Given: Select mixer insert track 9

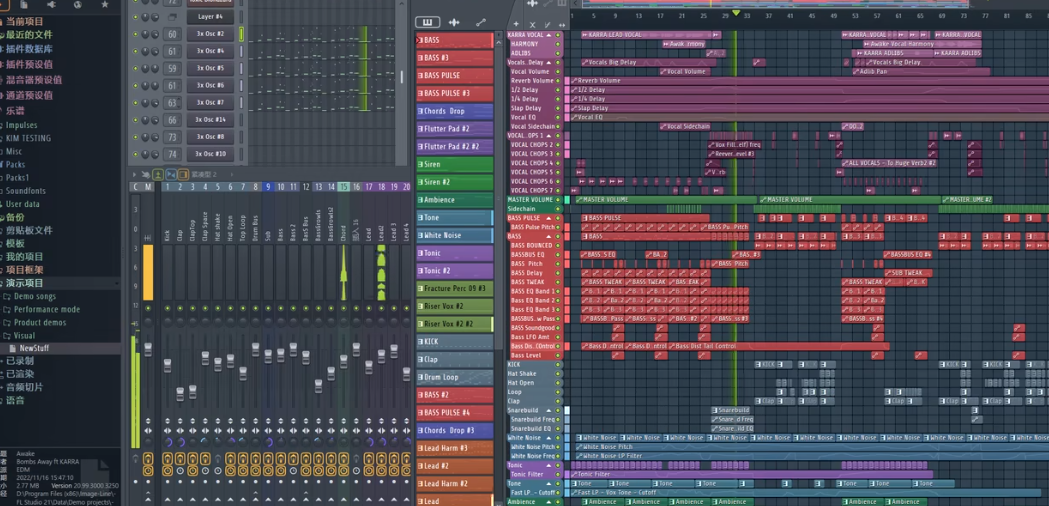Looking at the screenshot, I should (x=268, y=187).
